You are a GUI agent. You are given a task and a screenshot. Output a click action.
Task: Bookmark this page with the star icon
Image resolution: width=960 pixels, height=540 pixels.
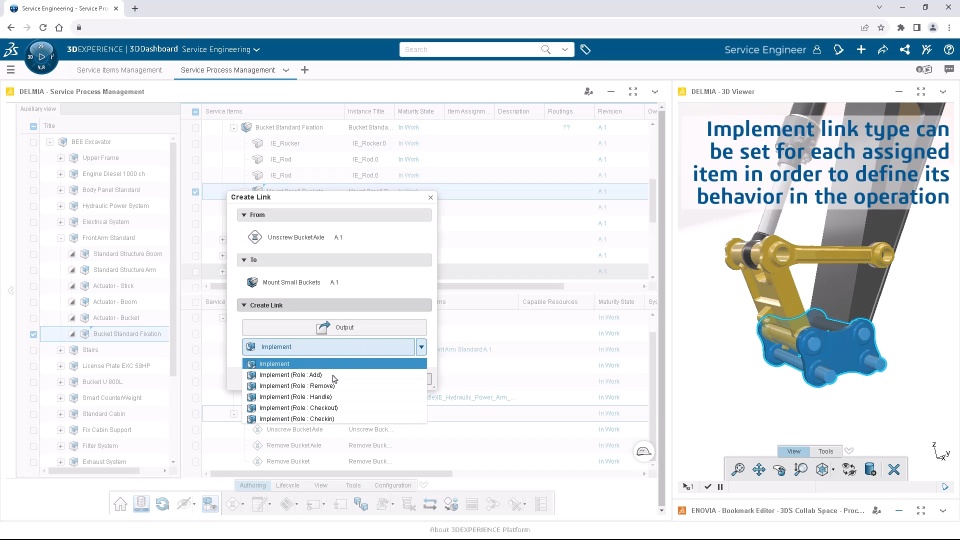[x=881, y=28]
